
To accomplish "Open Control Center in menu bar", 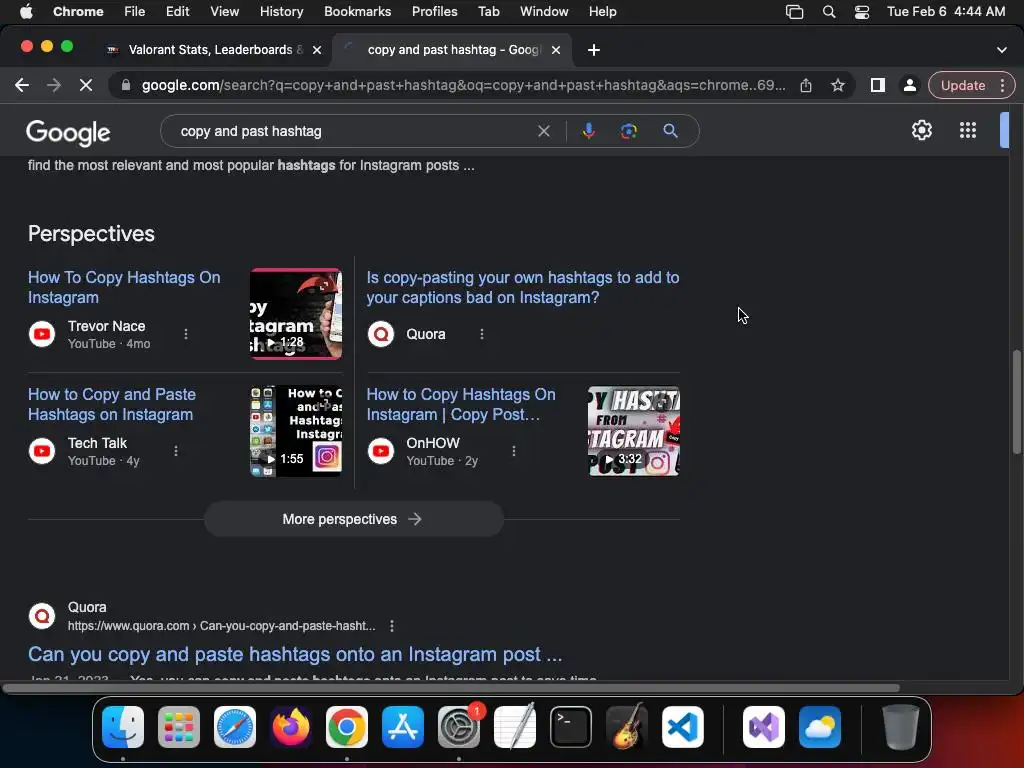I will 862,12.
